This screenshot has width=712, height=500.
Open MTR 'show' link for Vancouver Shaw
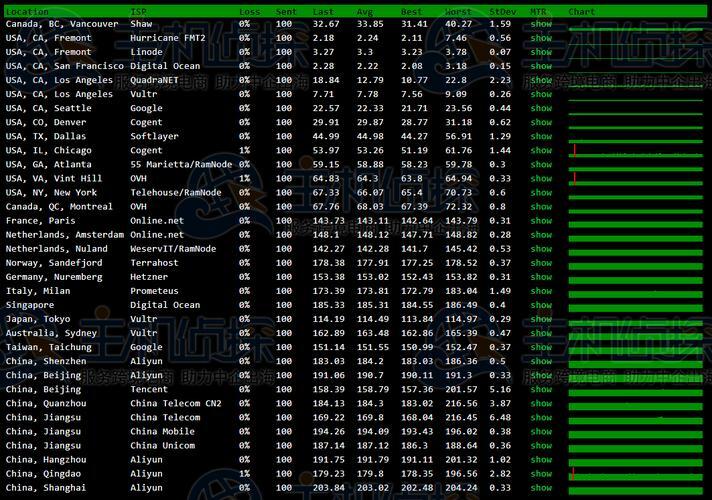541,24
